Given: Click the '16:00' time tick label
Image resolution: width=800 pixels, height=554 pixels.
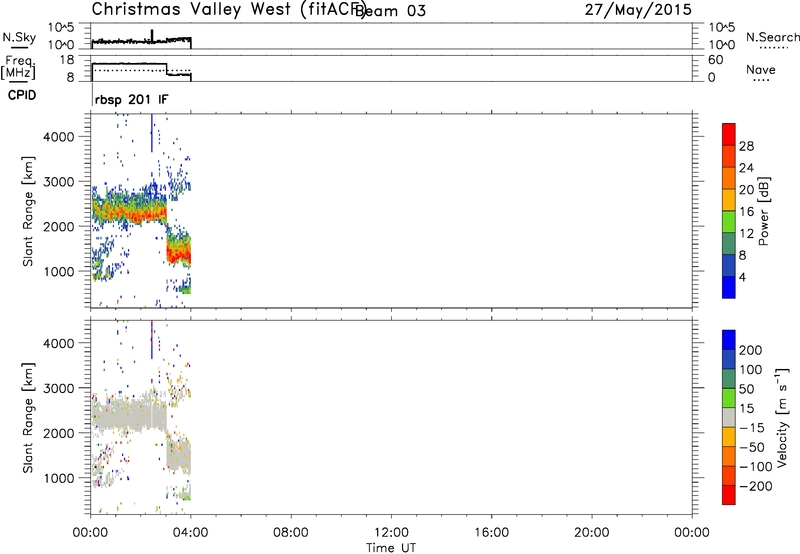Looking at the screenshot, I should [491, 533].
